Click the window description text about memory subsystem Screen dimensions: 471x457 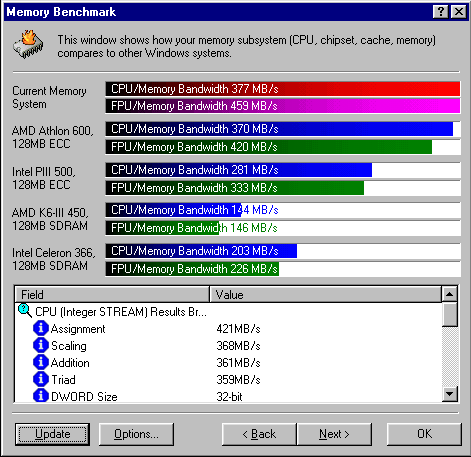[x=247, y=46]
